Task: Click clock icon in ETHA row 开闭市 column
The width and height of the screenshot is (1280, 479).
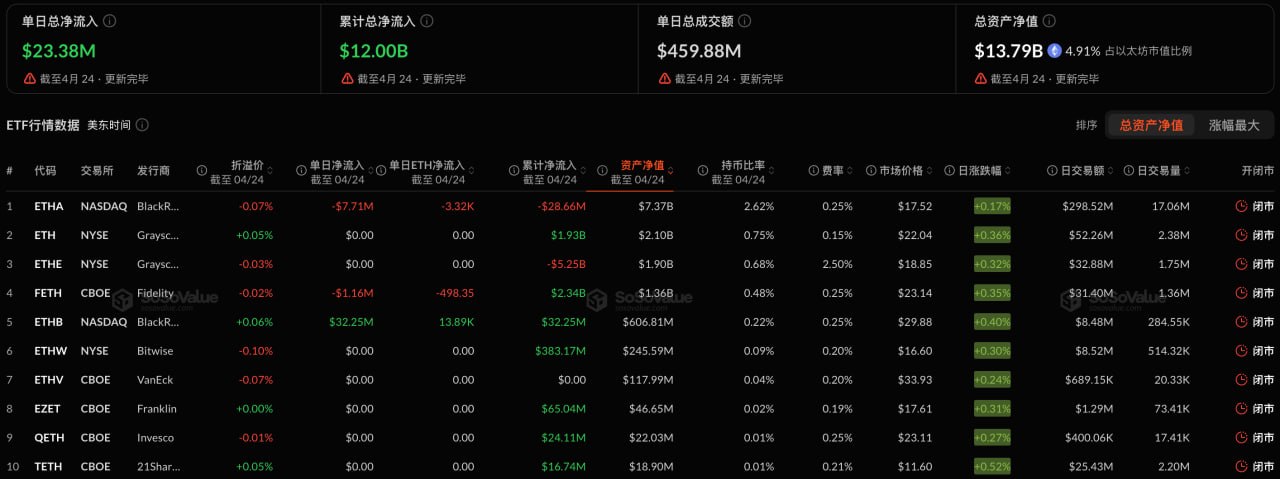Action: tap(1241, 206)
